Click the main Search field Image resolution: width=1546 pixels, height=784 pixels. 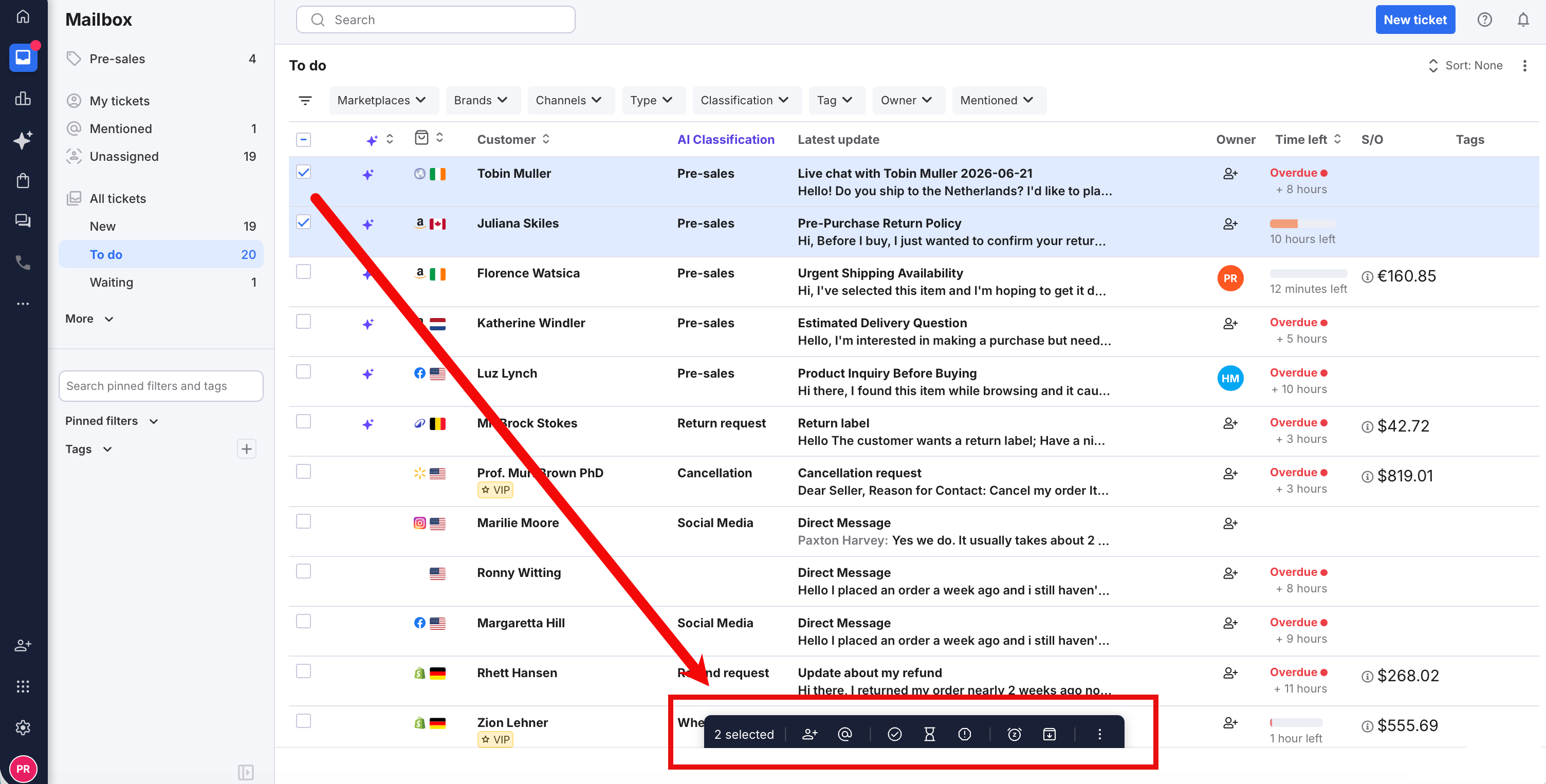coord(435,20)
